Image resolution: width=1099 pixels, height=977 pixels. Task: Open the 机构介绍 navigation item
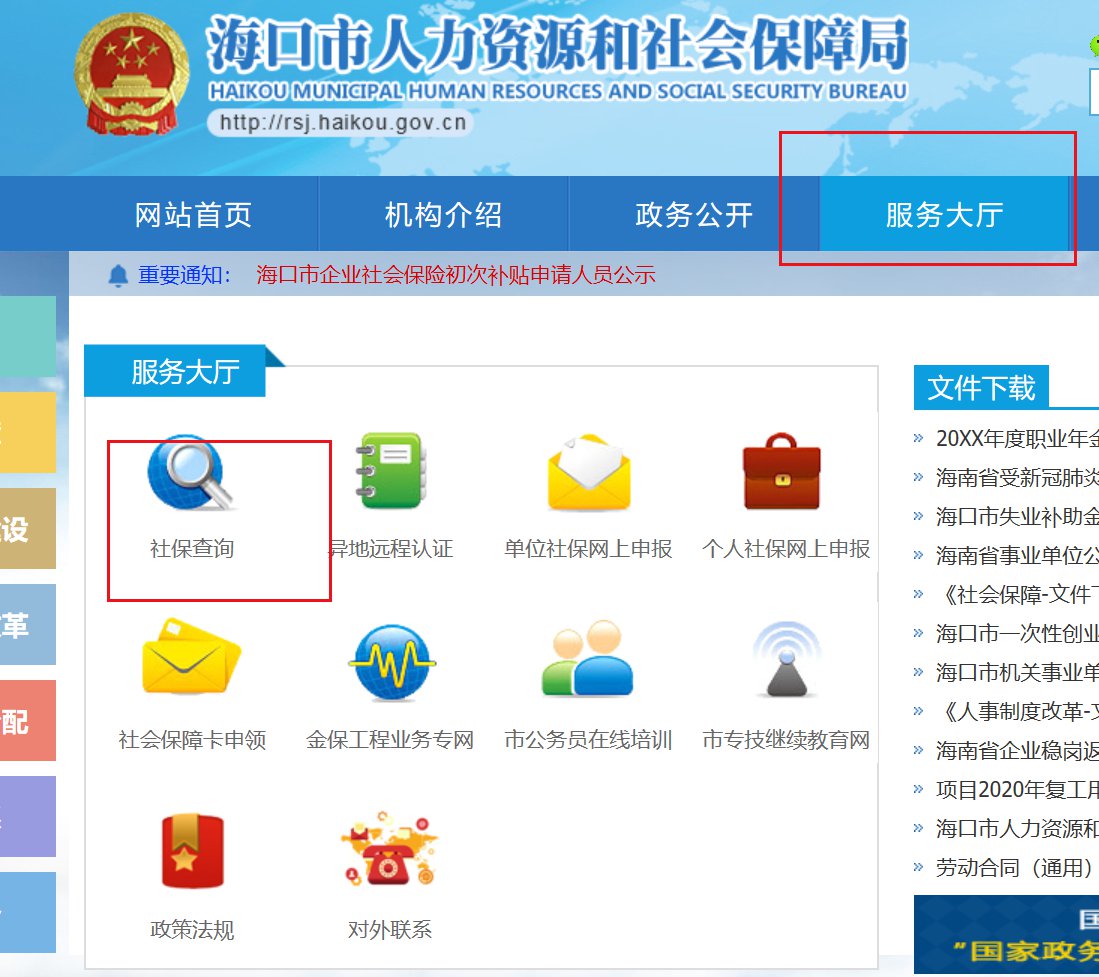[443, 214]
